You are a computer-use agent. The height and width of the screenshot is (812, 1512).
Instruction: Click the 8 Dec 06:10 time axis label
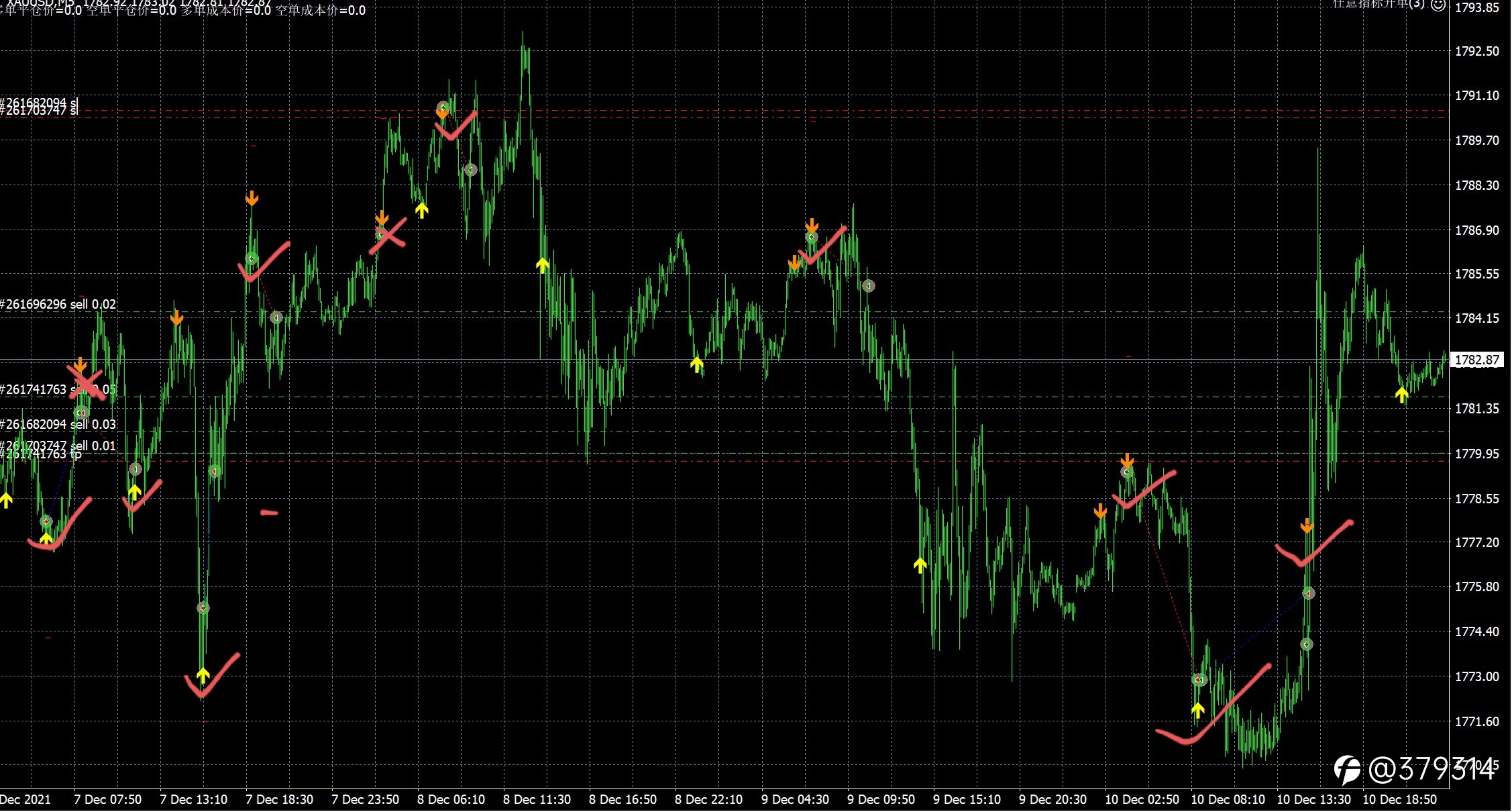[451, 800]
